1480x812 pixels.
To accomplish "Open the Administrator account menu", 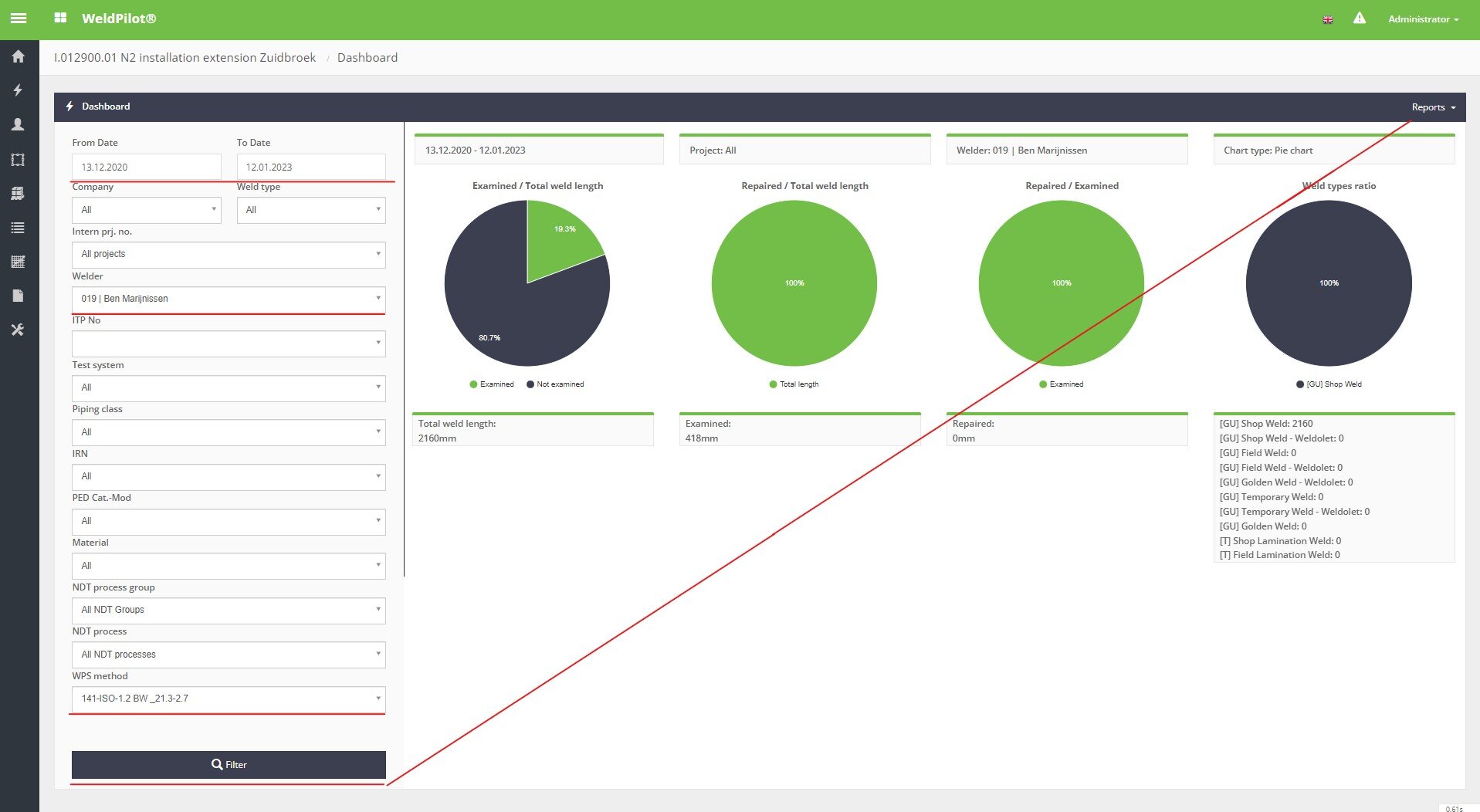I will pyautogui.click(x=1422, y=19).
